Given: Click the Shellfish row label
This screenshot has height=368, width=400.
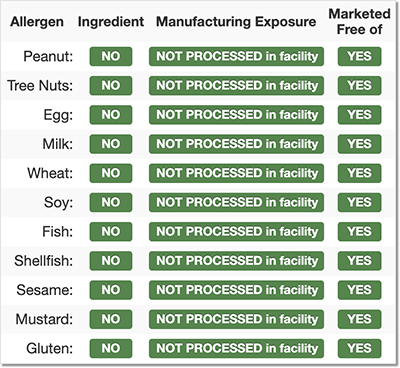Looking at the screenshot, I should pos(44,261).
